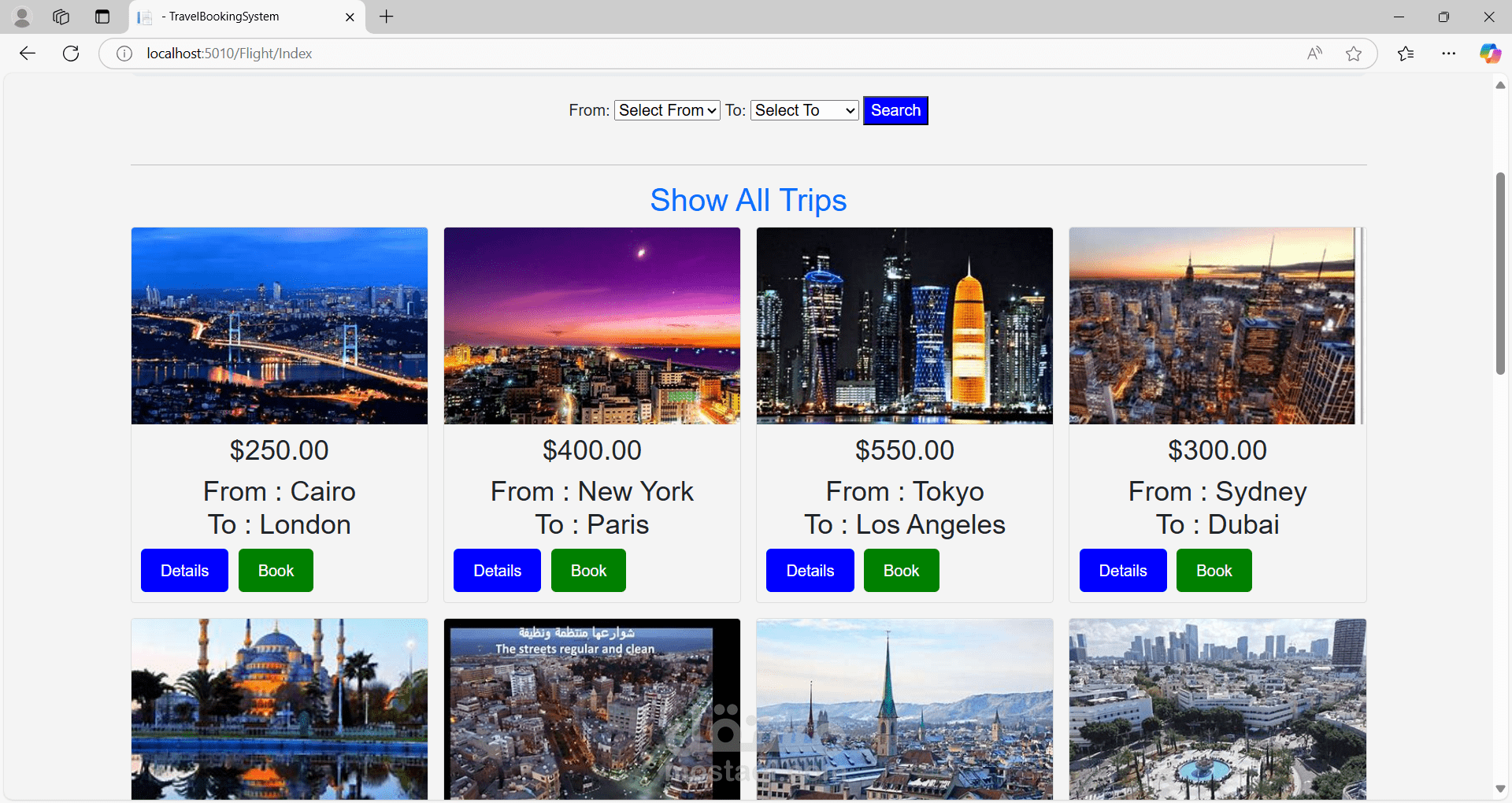The image size is (1512, 803).
Task: Click the 'To : Paris' text
Action: (592, 524)
